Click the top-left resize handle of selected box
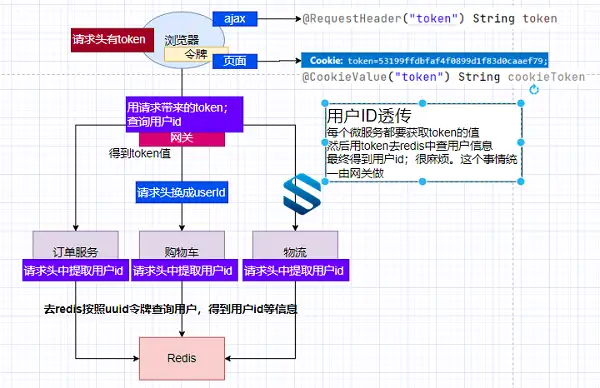 click(x=325, y=103)
